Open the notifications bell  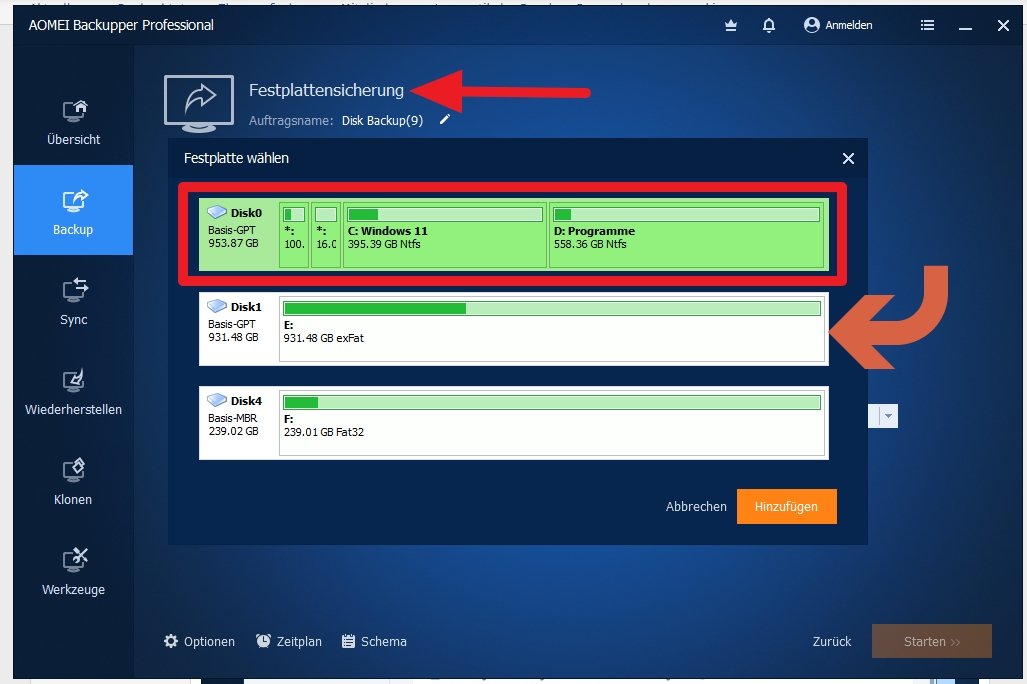coord(769,26)
